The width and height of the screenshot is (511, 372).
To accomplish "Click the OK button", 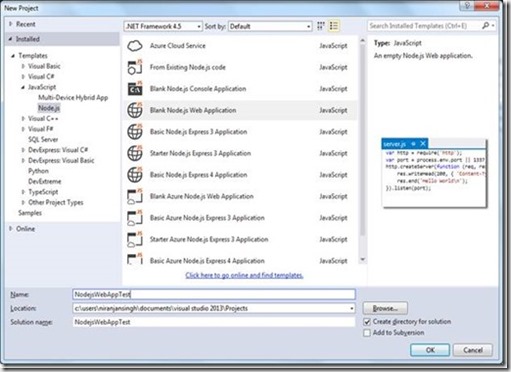I will coord(430,350).
